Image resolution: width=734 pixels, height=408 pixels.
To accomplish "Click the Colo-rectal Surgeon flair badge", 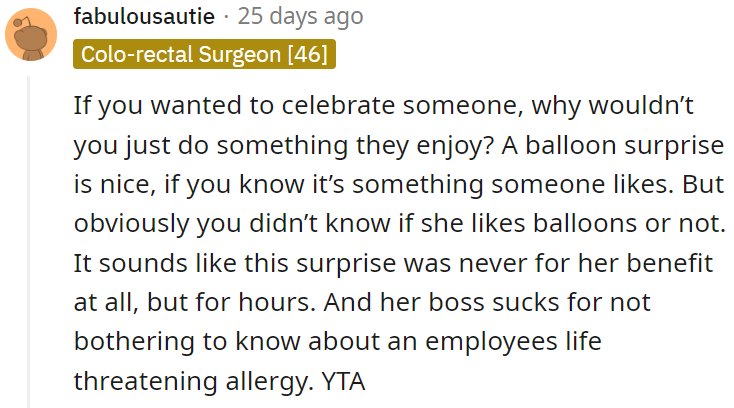I will pyautogui.click(x=204, y=54).
